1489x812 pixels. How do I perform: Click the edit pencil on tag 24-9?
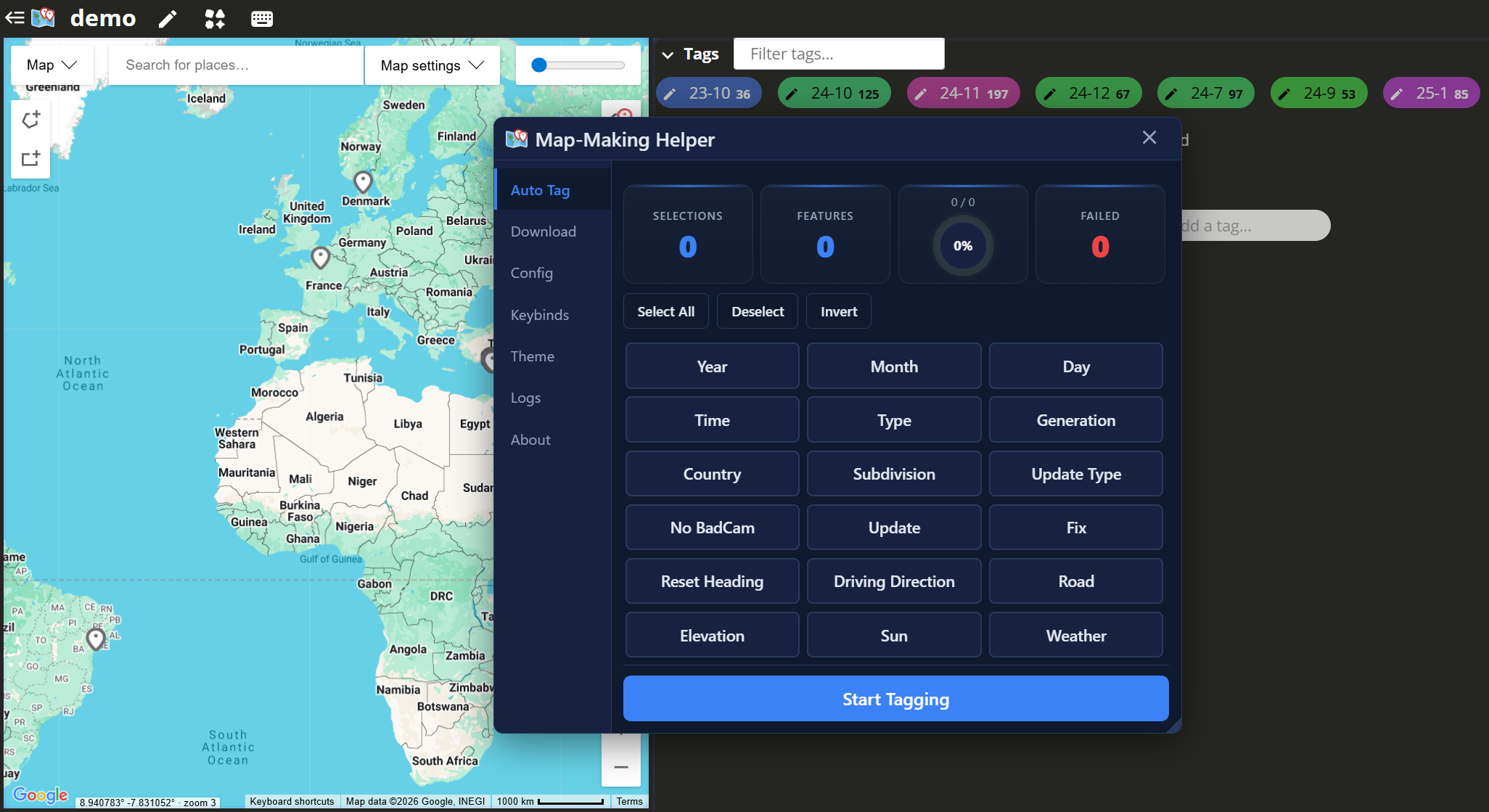click(1284, 94)
